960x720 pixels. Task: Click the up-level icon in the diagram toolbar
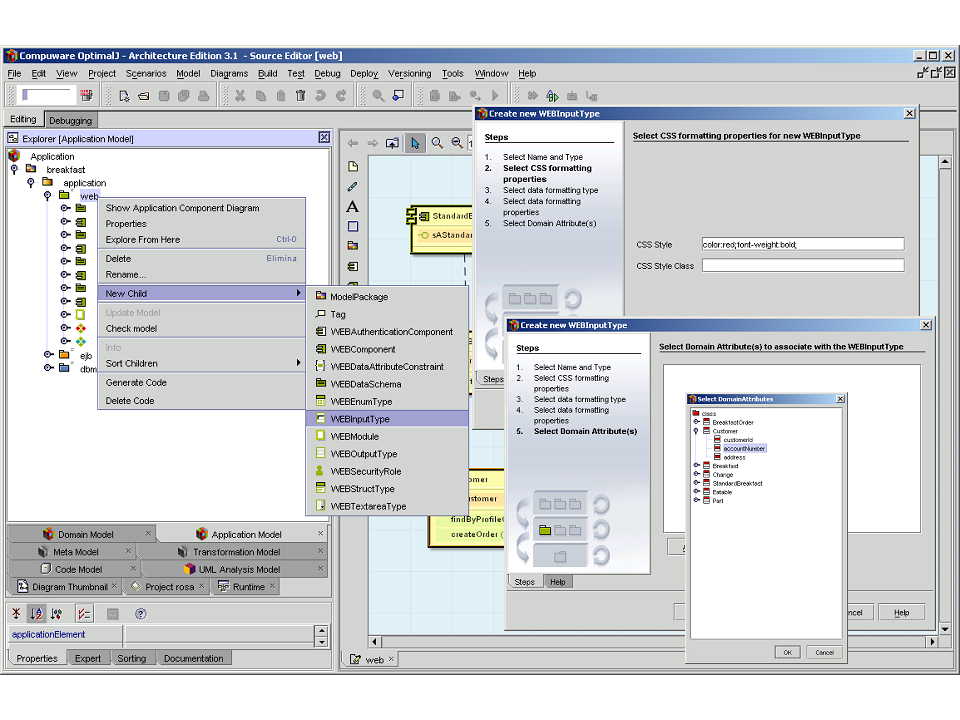[392, 143]
